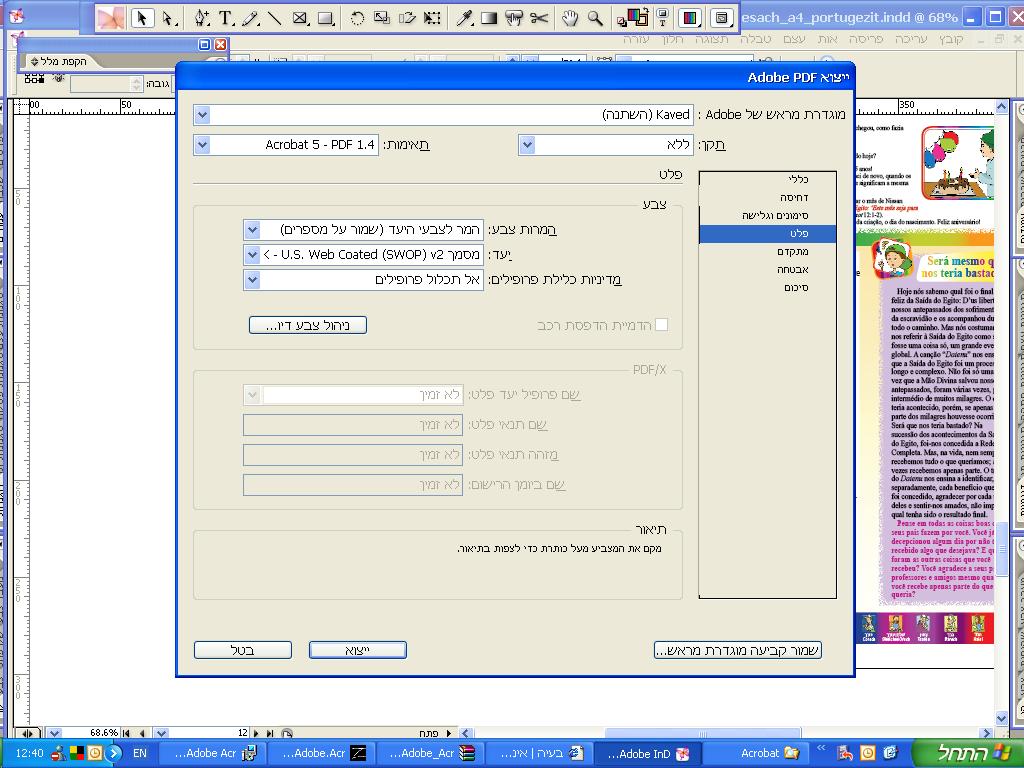The width and height of the screenshot is (1024, 768).
Task: Open the טבלה (Table) menu
Action: [x=755, y=39]
